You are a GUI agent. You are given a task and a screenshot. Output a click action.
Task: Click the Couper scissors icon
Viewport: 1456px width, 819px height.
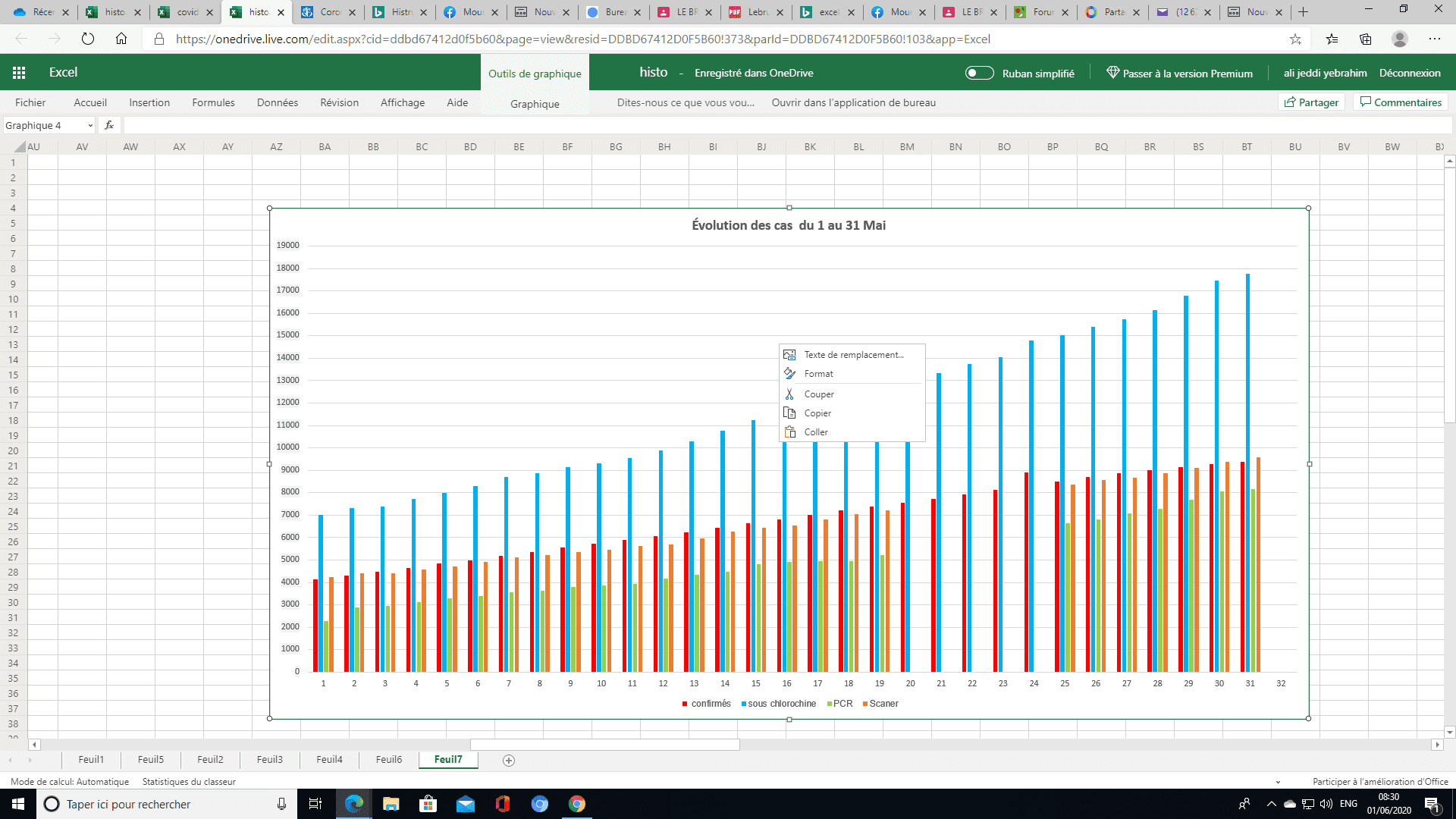789,394
